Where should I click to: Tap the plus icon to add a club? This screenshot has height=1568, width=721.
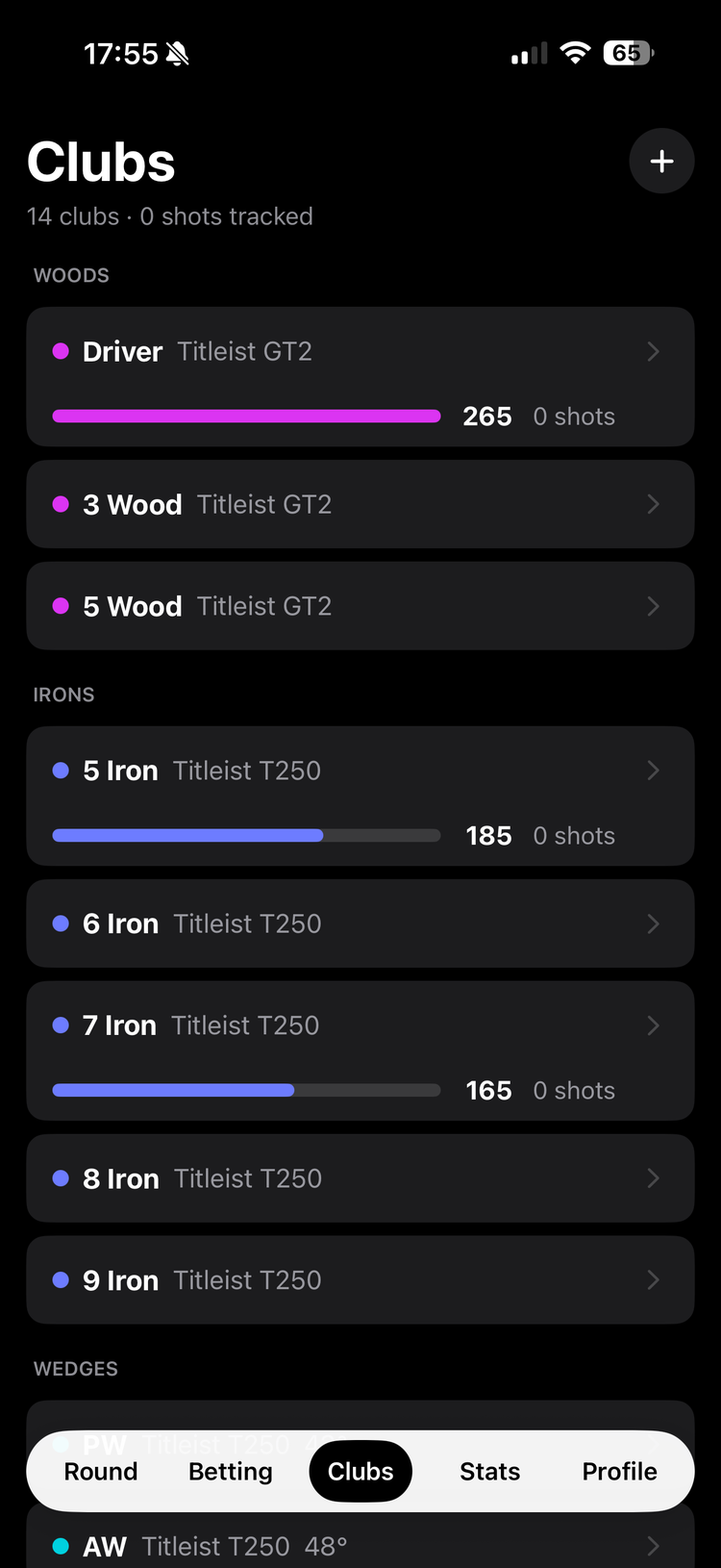tap(661, 162)
